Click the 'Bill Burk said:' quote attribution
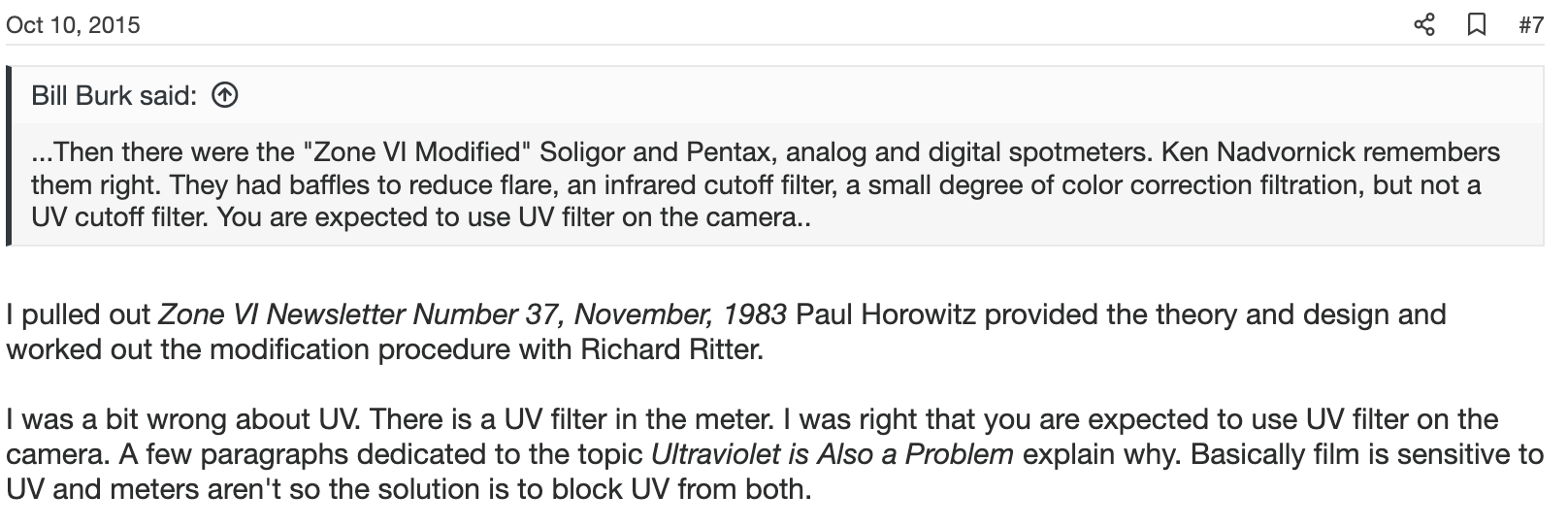This screenshot has height=528, width=1568. 114,95
